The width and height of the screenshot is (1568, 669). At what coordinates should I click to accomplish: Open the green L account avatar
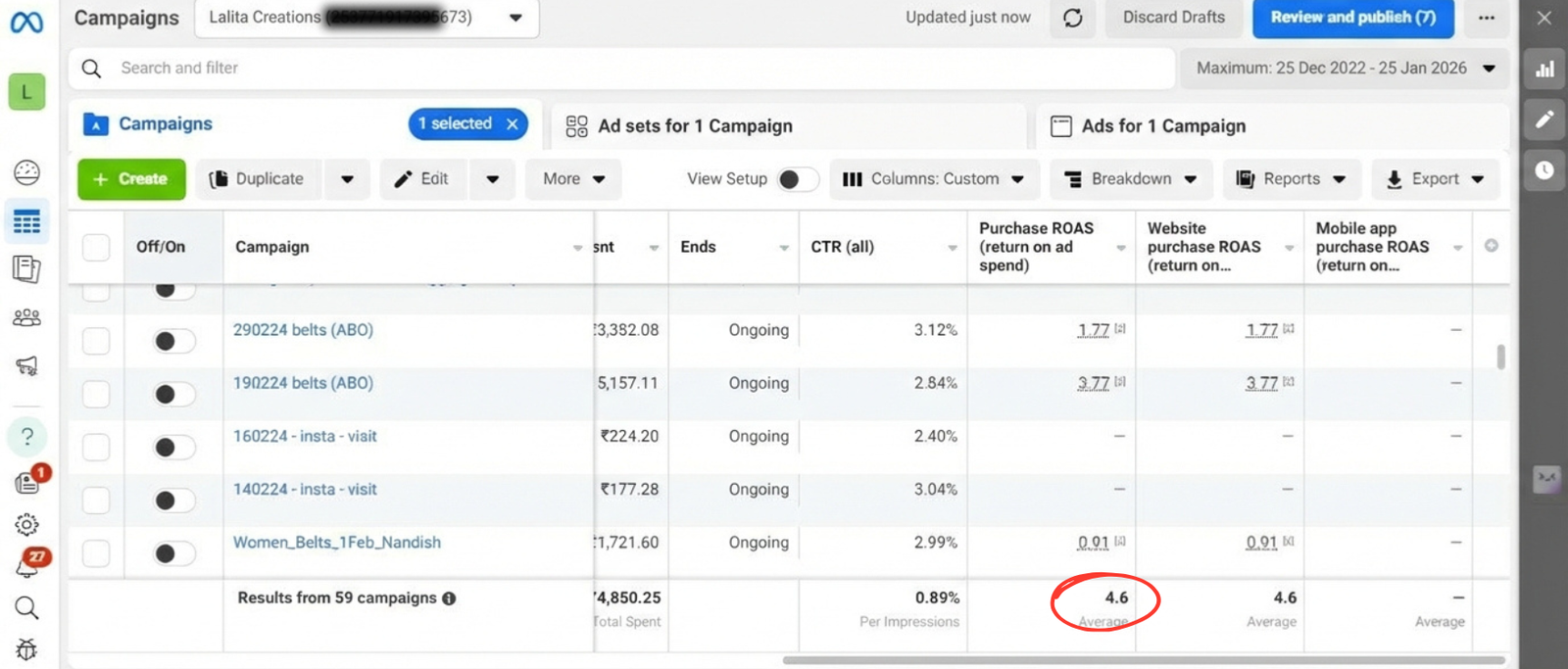coord(26,92)
